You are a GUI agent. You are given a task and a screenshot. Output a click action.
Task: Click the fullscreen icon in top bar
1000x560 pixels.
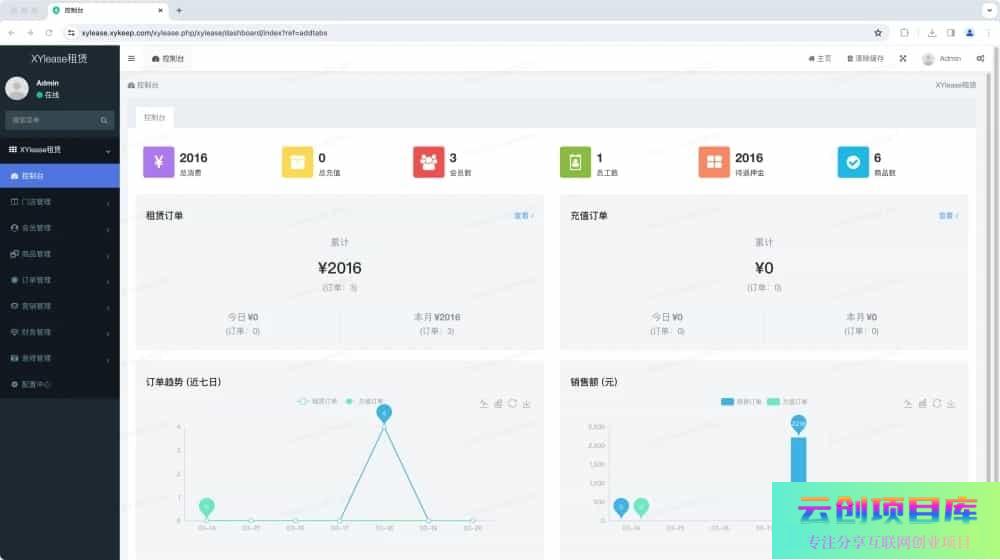point(903,58)
